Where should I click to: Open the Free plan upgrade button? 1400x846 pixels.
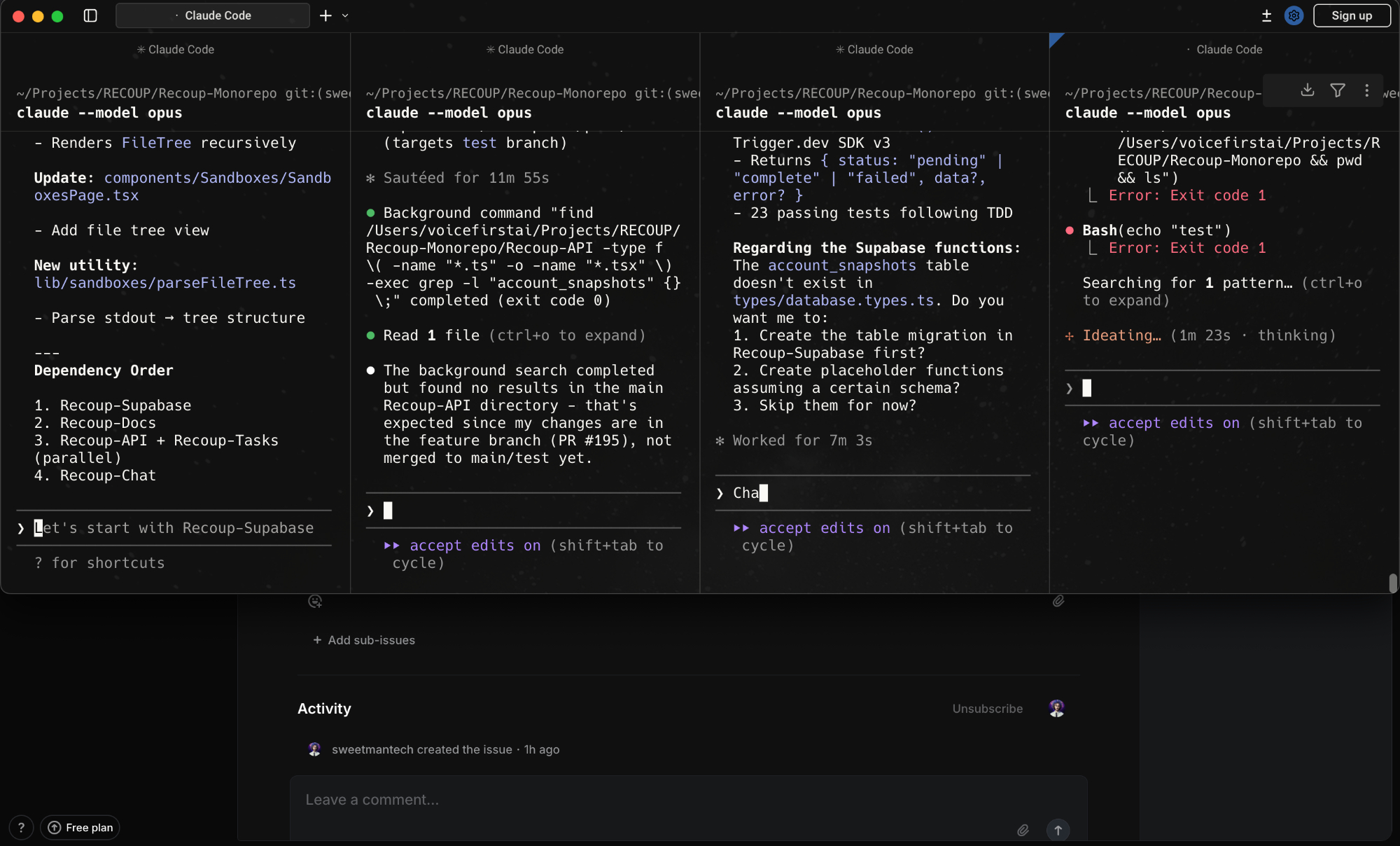[80, 828]
